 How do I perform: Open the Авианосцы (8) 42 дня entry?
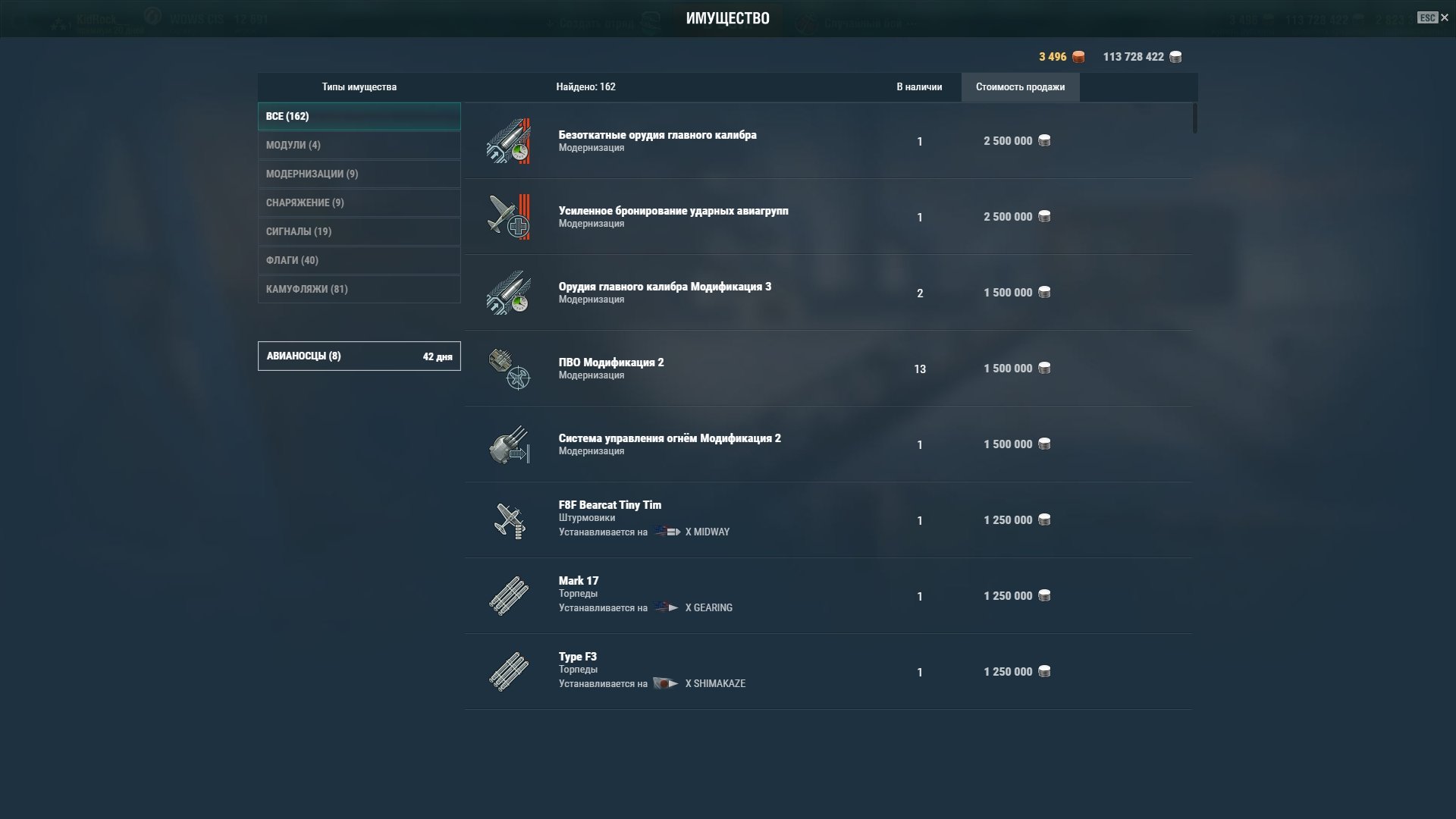(359, 356)
